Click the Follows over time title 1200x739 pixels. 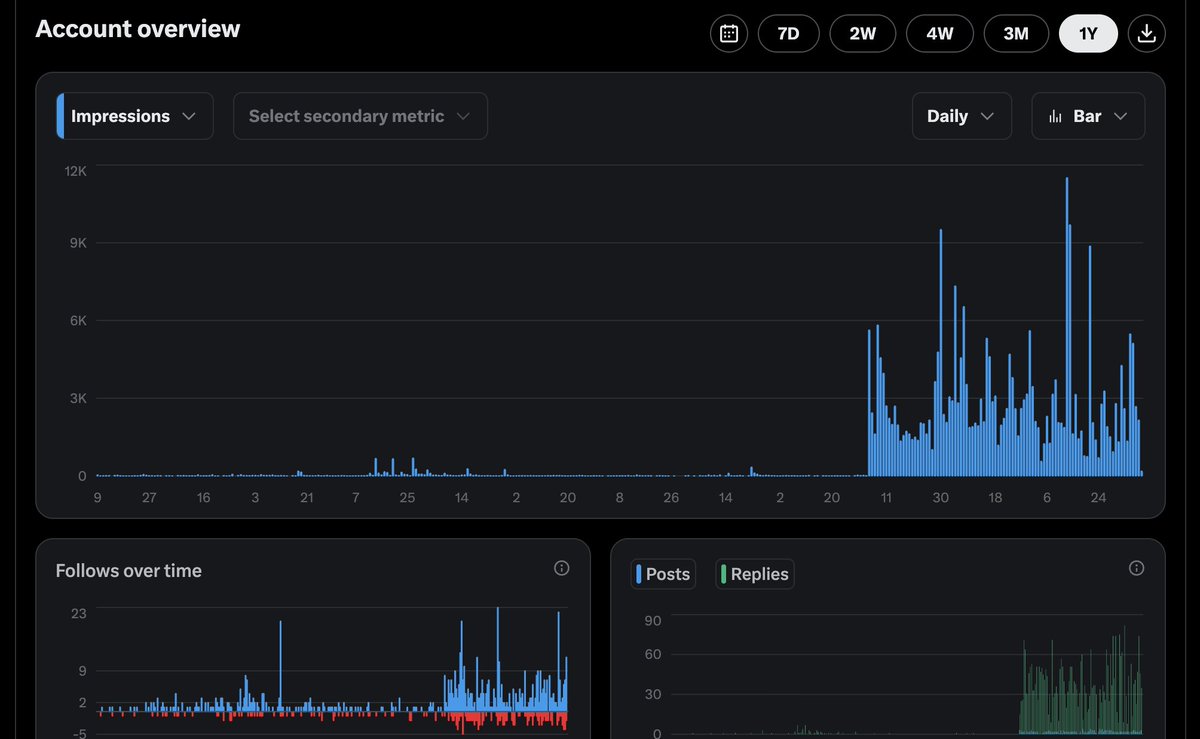pyautogui.click(x=129, y=571)
